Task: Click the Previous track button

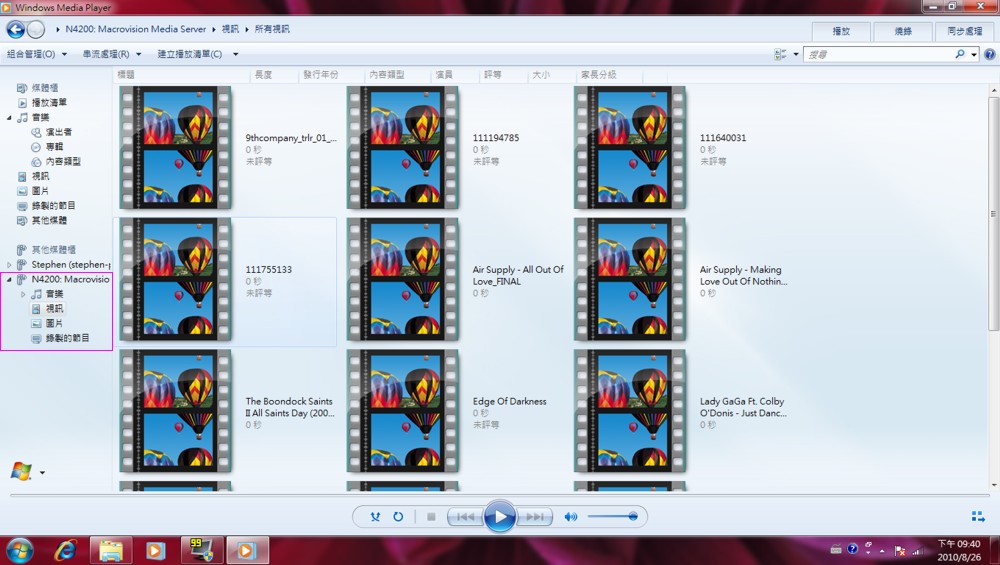Action: [x=465, y=517]
